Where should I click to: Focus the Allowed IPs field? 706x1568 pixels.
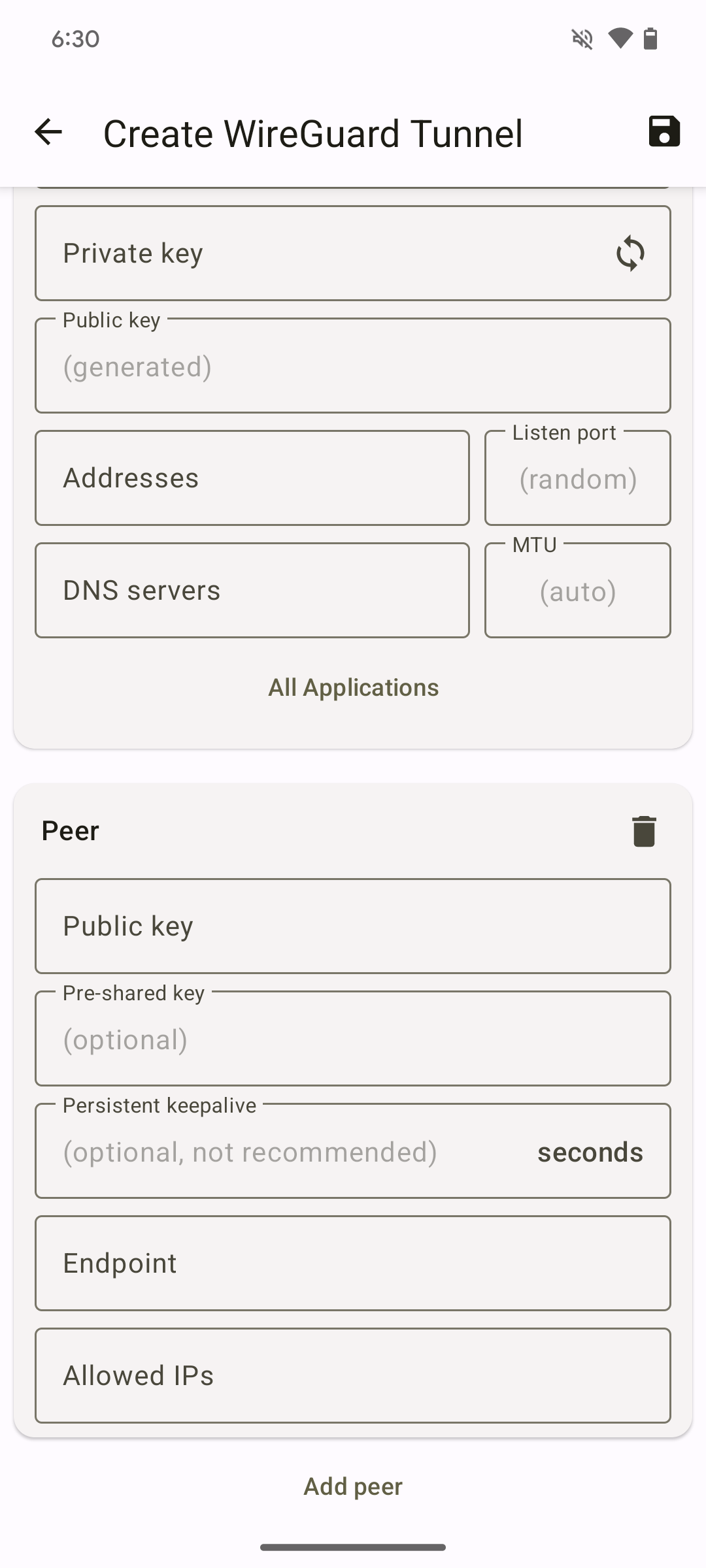pos(353,1376)
